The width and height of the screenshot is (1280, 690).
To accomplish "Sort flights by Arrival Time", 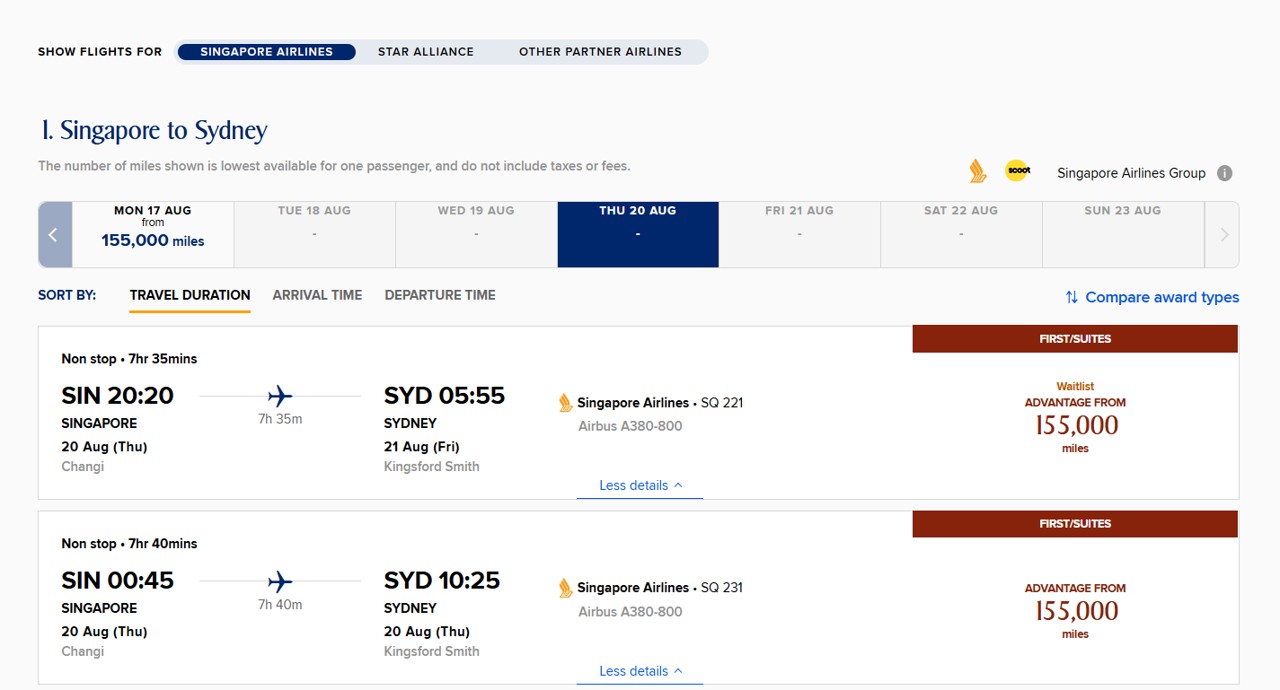I will pos(317,295).
